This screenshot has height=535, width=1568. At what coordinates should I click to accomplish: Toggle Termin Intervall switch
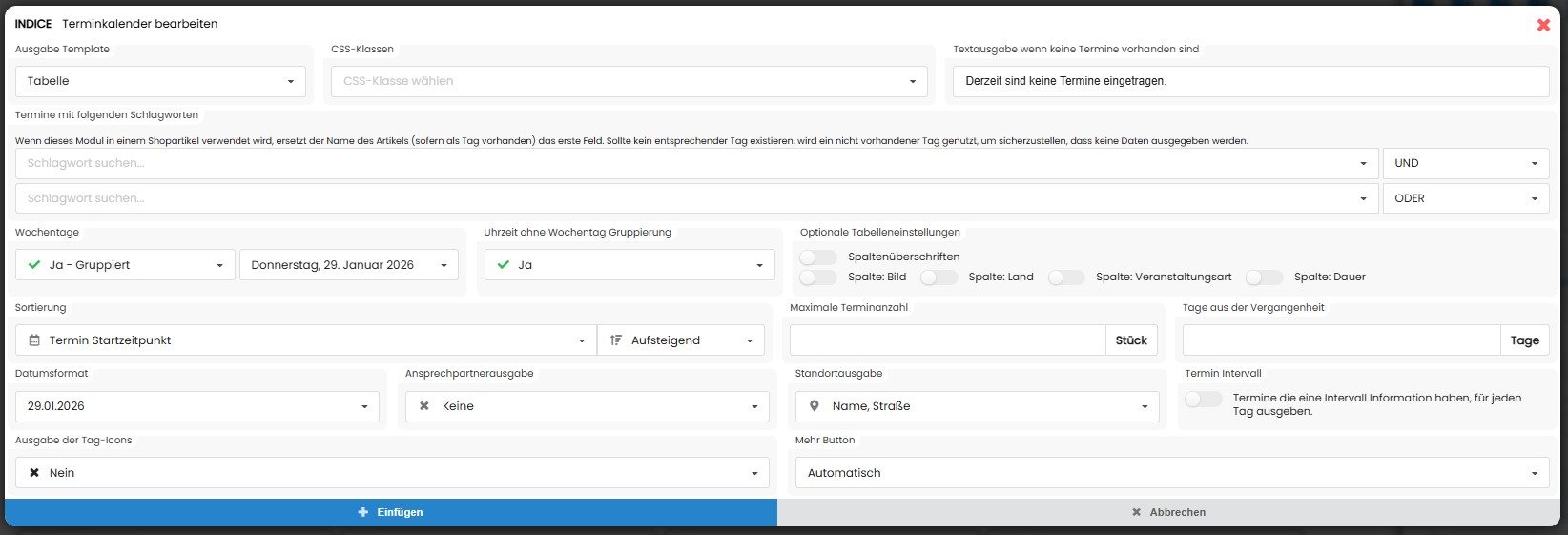[x=1203, y=400]
